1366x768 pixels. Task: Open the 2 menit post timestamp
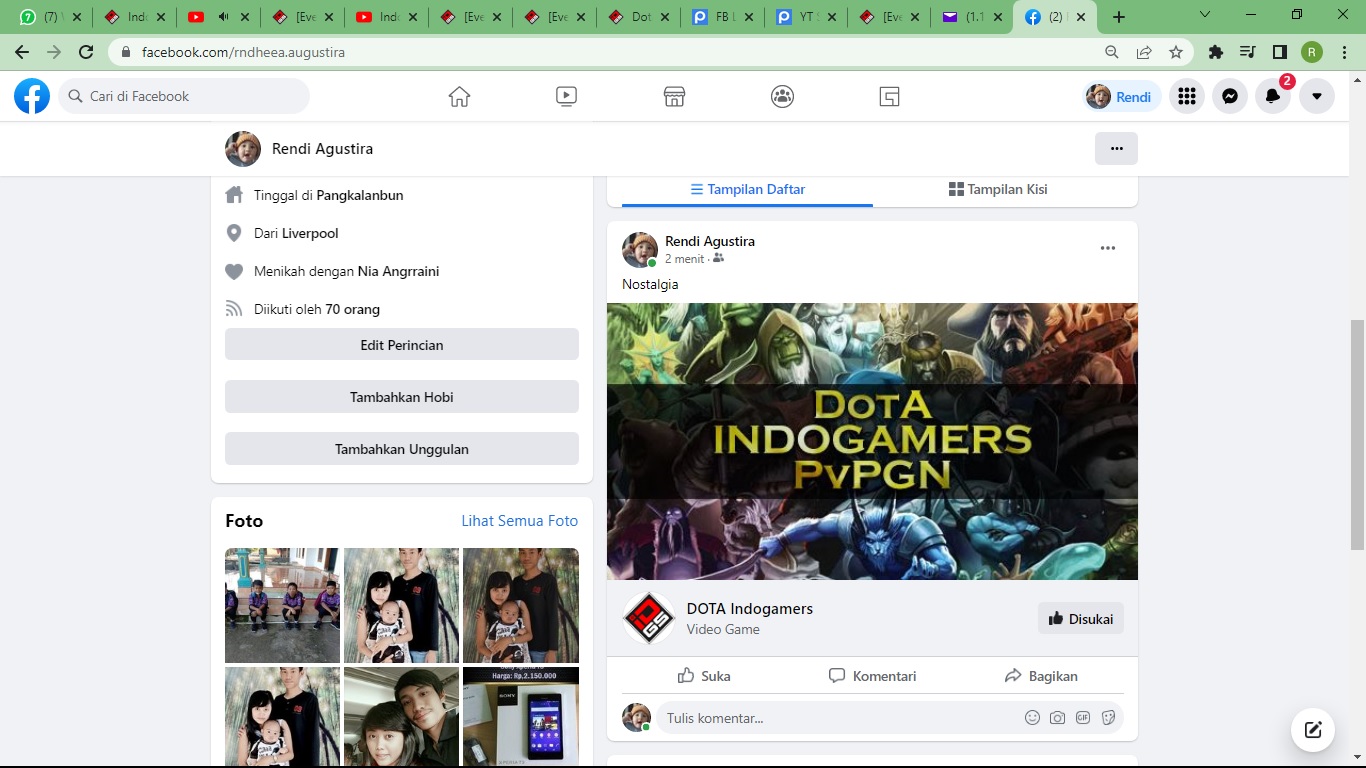point(685,259)
